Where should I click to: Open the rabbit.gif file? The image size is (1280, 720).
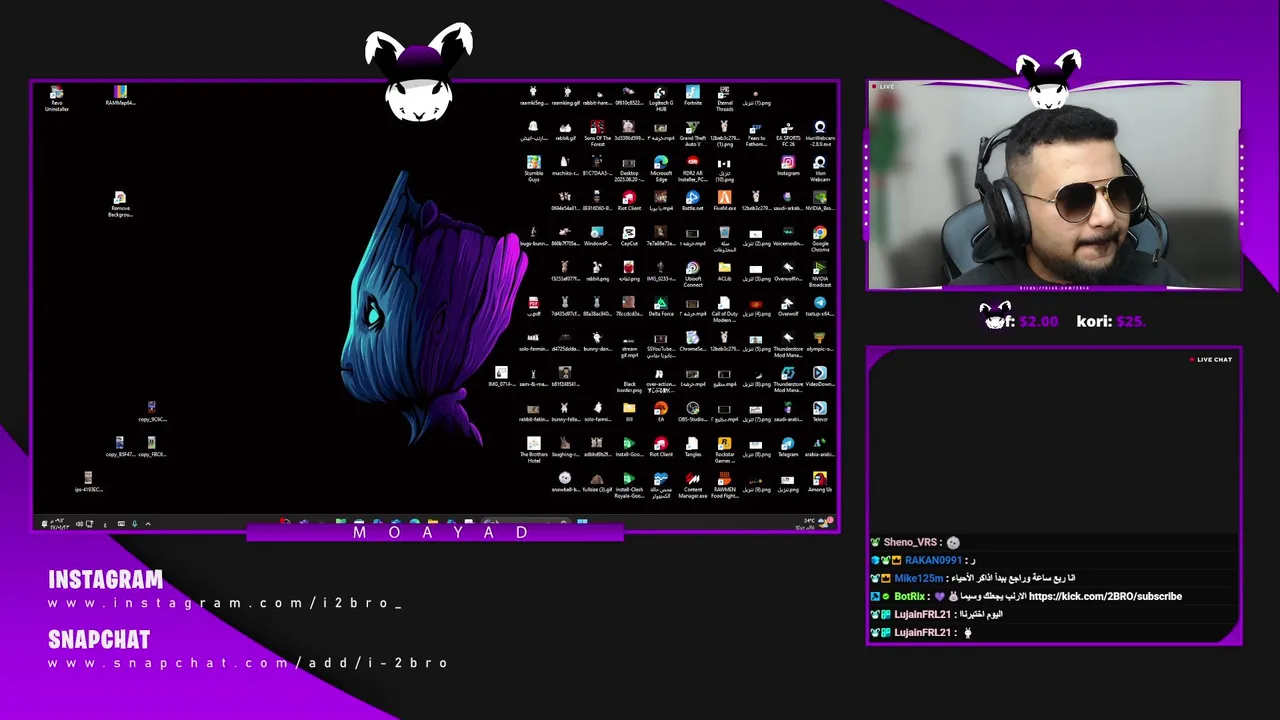tap(565, 131)
